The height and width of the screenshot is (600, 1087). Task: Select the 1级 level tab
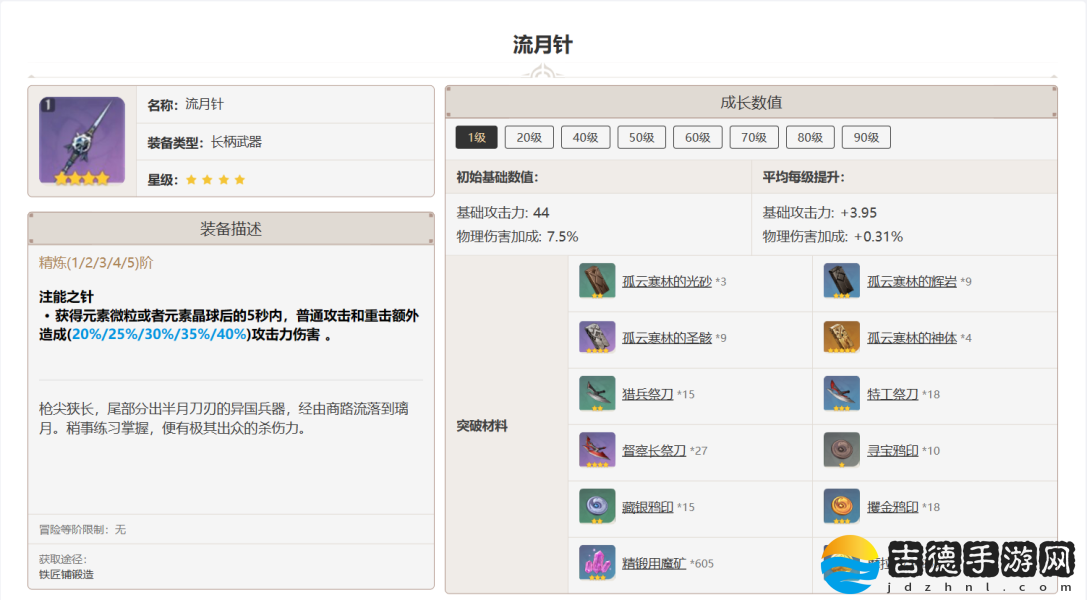(476, 138)
